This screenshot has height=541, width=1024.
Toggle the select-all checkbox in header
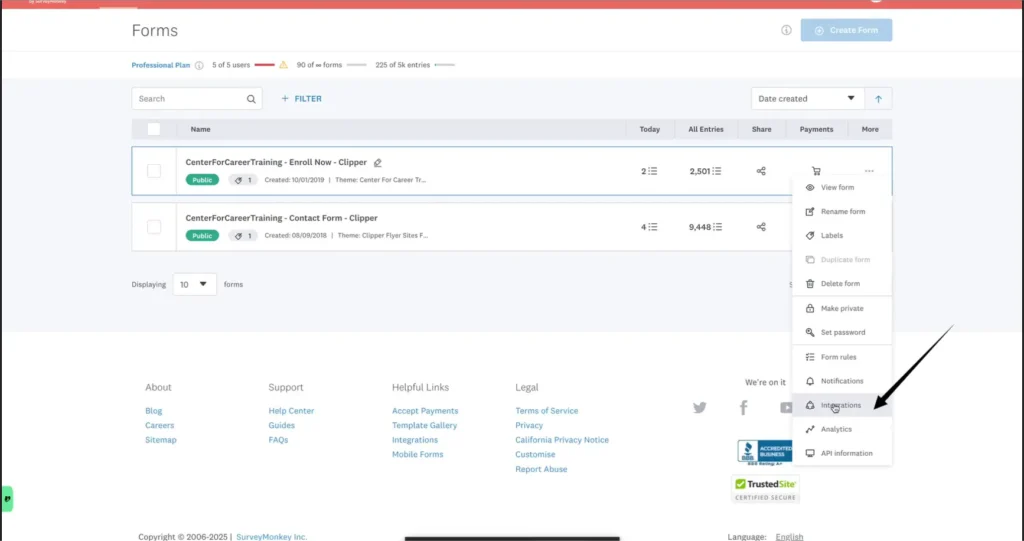pyautogui.click(x=154, y=129)
